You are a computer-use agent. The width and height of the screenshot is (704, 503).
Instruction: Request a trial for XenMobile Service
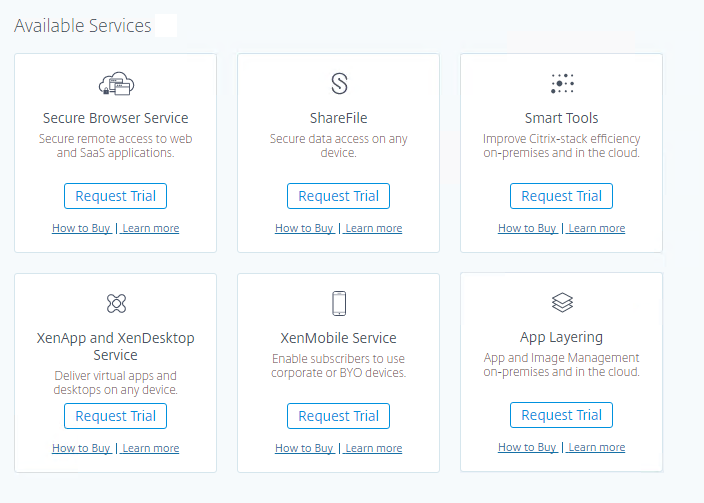click(x=339, y=416)
